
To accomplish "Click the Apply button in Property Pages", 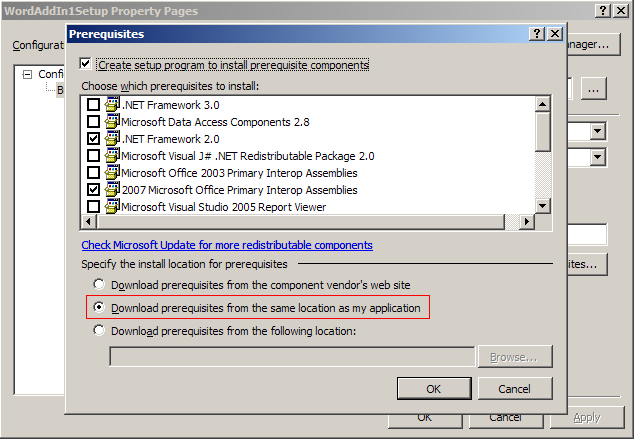I will (587, 418).
